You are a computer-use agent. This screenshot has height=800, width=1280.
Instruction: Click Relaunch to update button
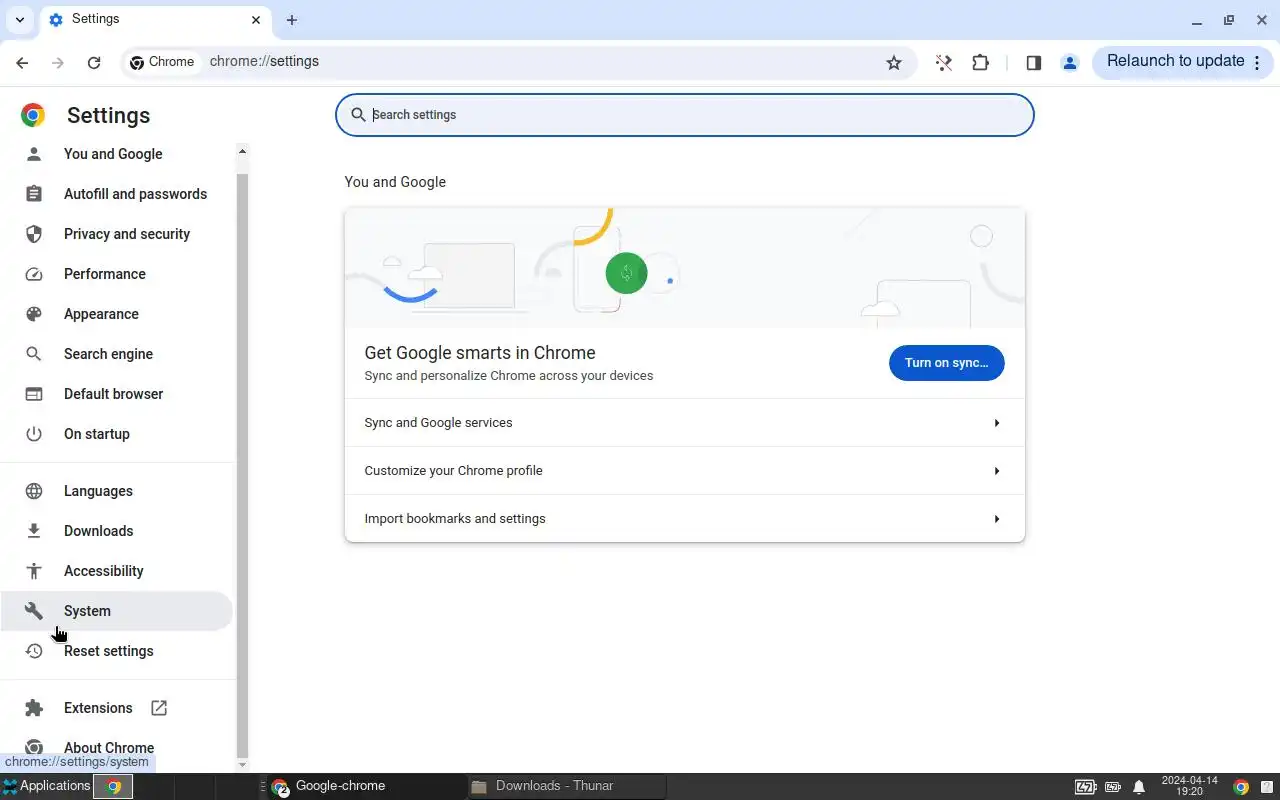tap(1184, 62)
